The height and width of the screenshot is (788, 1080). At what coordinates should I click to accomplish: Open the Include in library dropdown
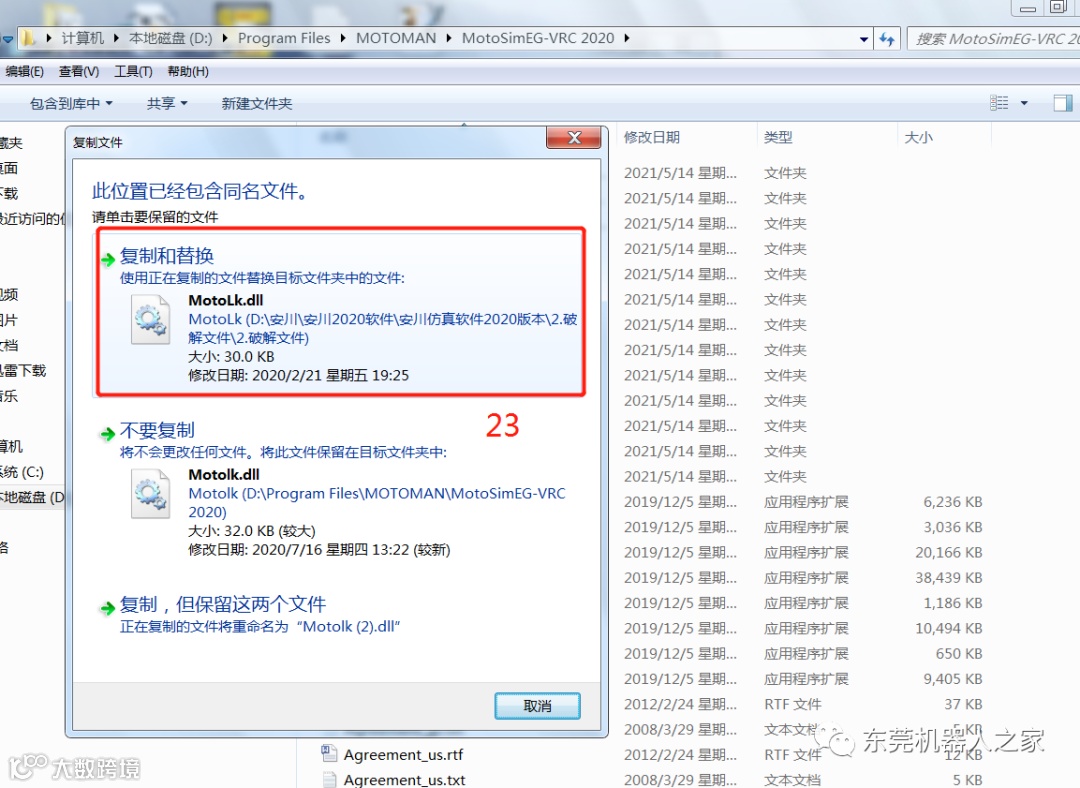pyautogui.click(x=71, y=103)
